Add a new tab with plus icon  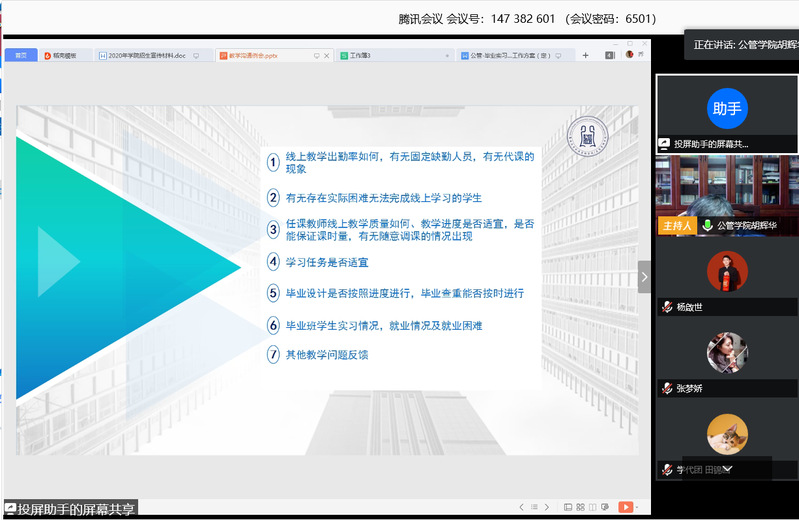pos(586,56)
